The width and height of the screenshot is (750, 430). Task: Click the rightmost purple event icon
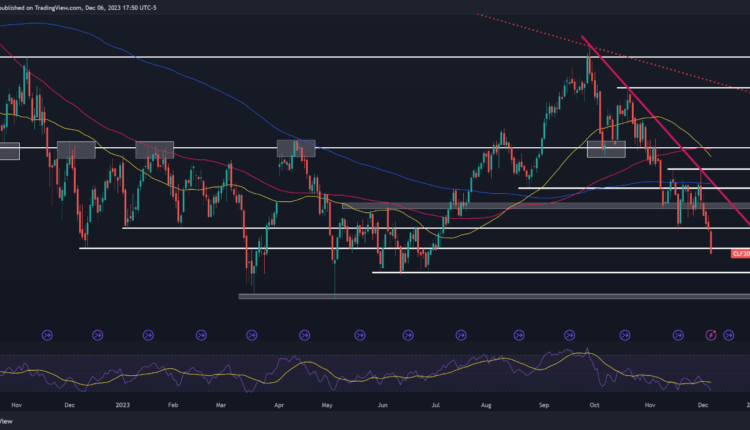coord(731,334)
